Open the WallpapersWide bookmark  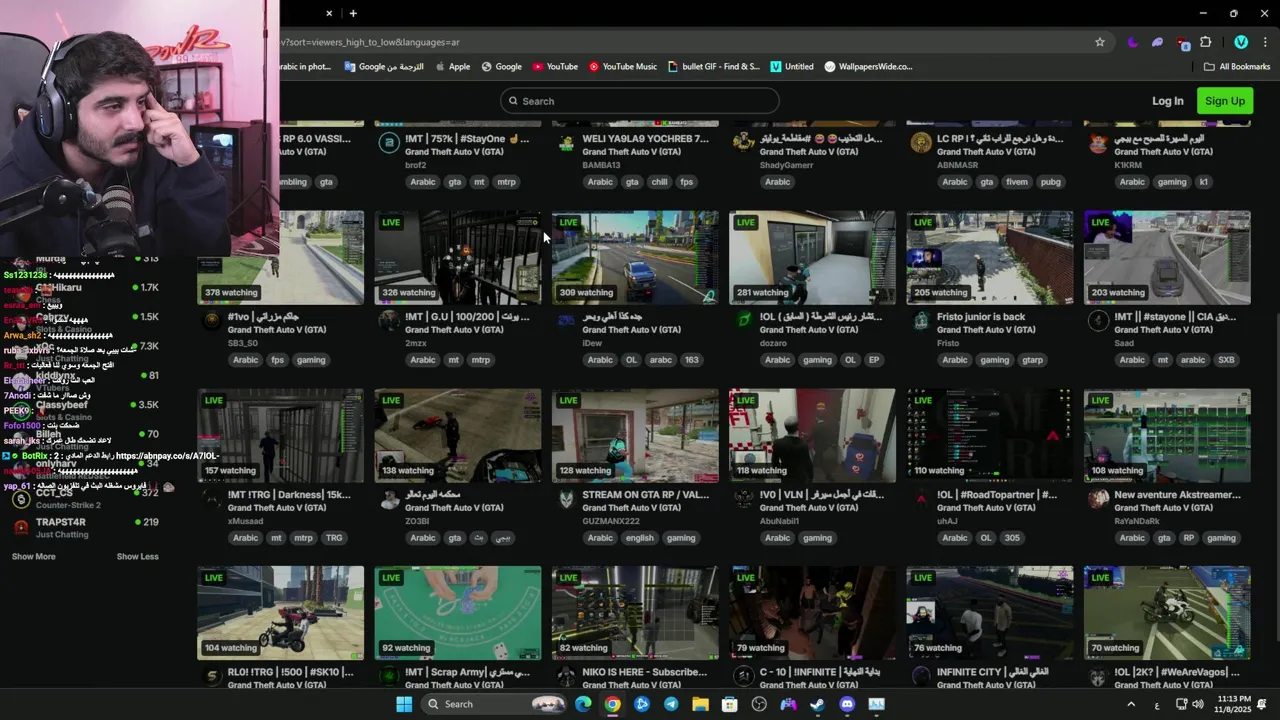click(868, 67)
